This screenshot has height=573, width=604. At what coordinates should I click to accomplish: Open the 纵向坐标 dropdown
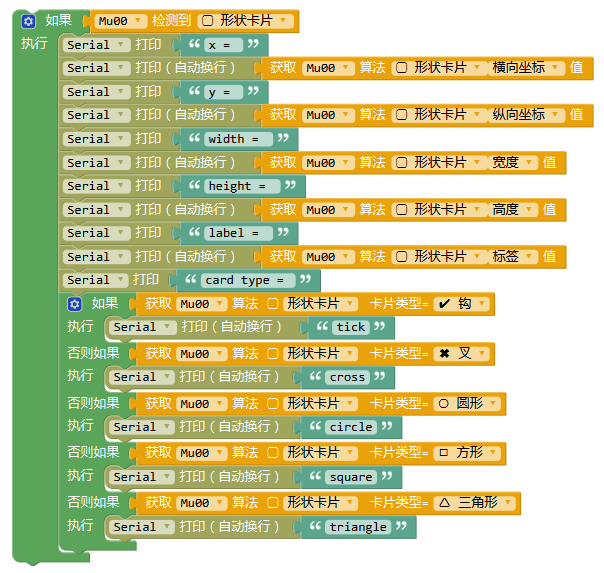pyautogui.click(x=525, y=115)
